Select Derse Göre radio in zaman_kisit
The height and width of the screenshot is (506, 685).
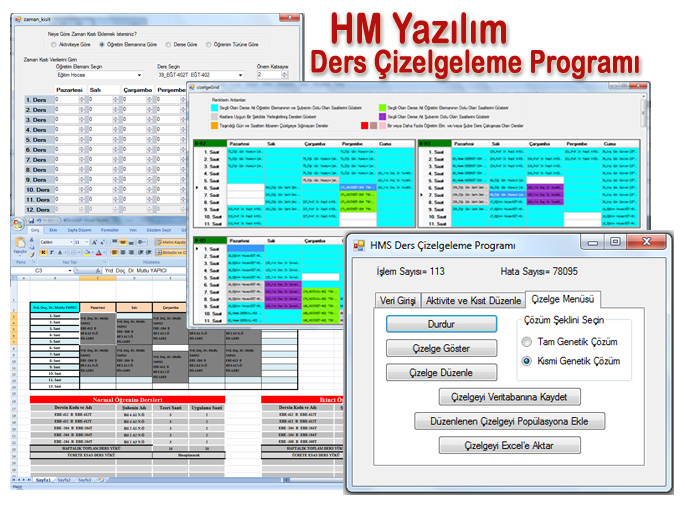point(168,45)
